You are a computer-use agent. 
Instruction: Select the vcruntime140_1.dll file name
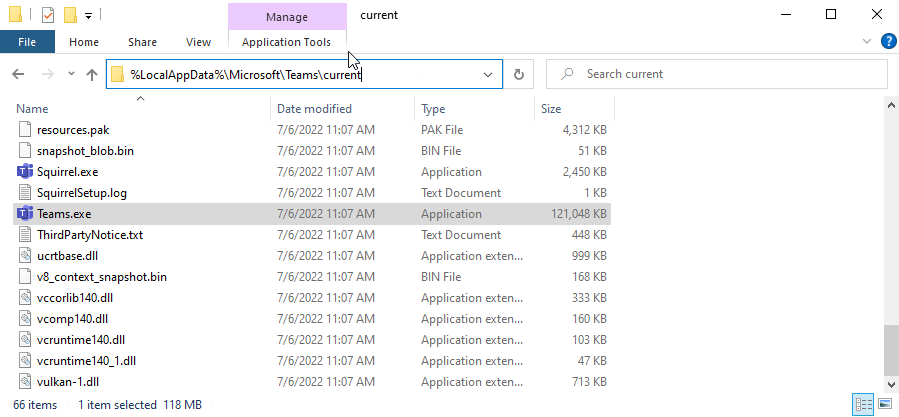click(87, 361)
